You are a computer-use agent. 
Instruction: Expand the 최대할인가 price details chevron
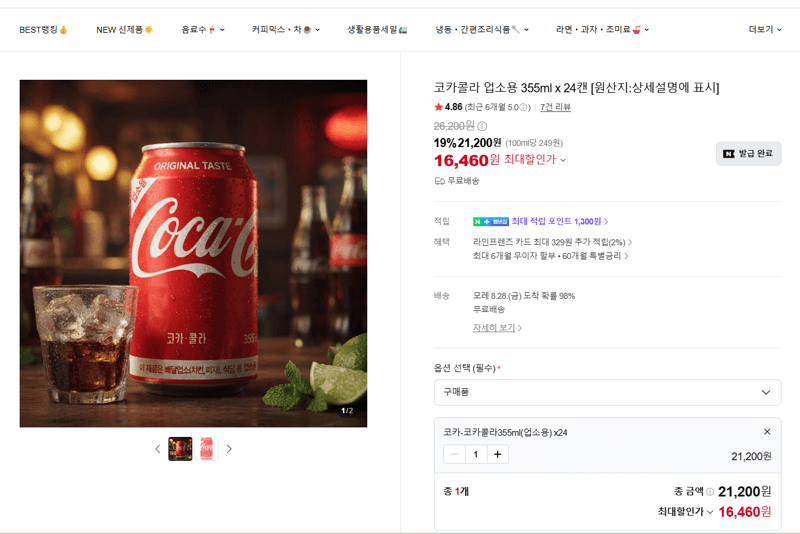coord(563,160)
